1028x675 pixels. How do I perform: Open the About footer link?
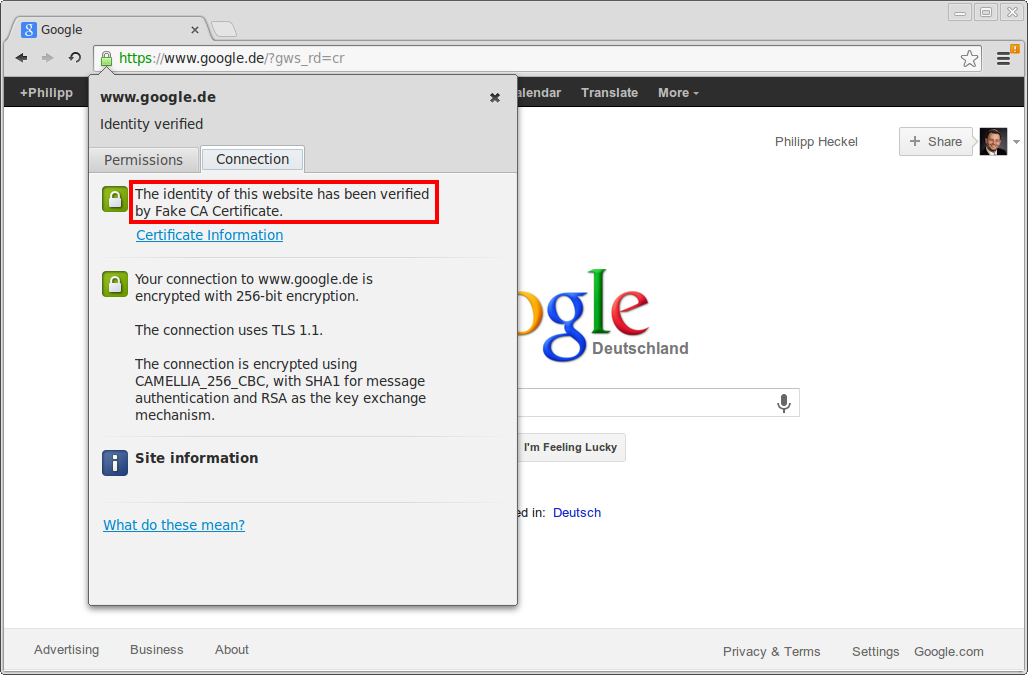[232, 649]
